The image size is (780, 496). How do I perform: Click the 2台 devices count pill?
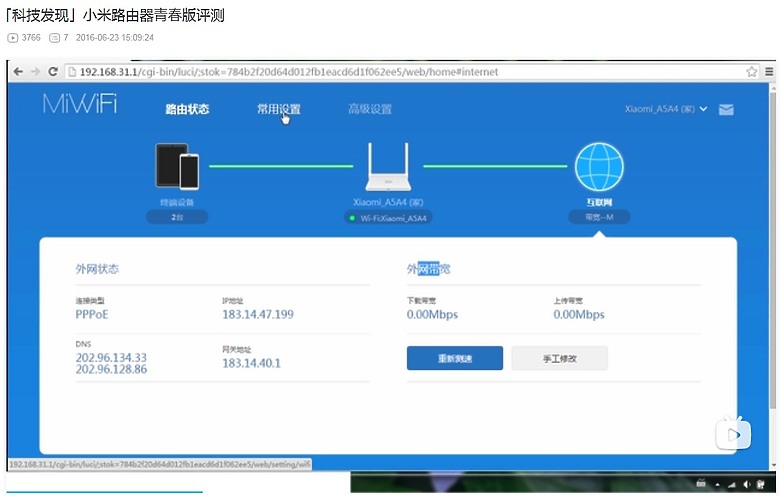pos(177,217)
